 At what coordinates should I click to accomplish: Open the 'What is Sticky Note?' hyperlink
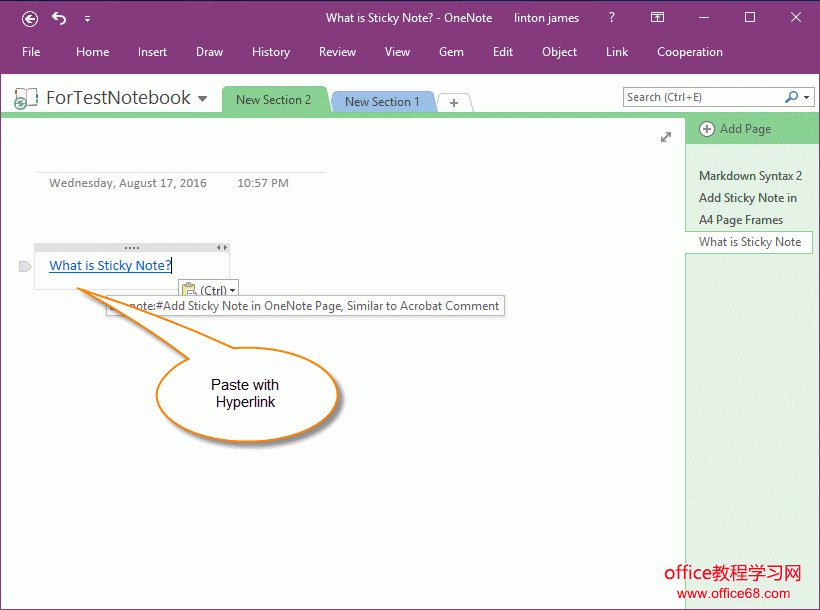[110, 266]
